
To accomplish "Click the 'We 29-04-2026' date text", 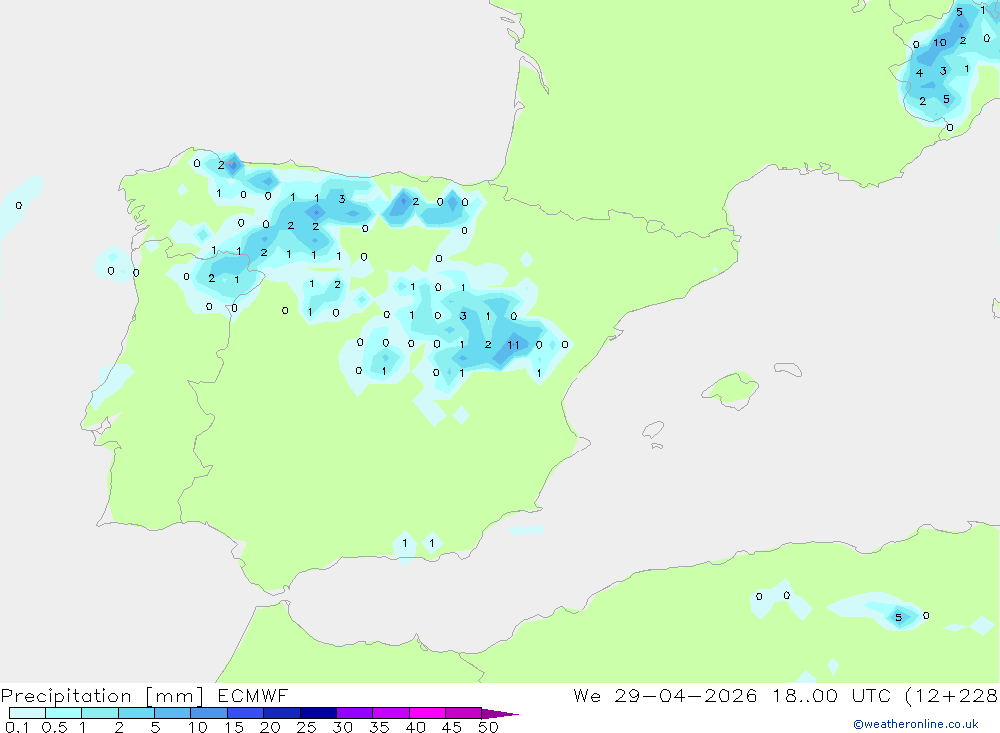I will [665, 695].
